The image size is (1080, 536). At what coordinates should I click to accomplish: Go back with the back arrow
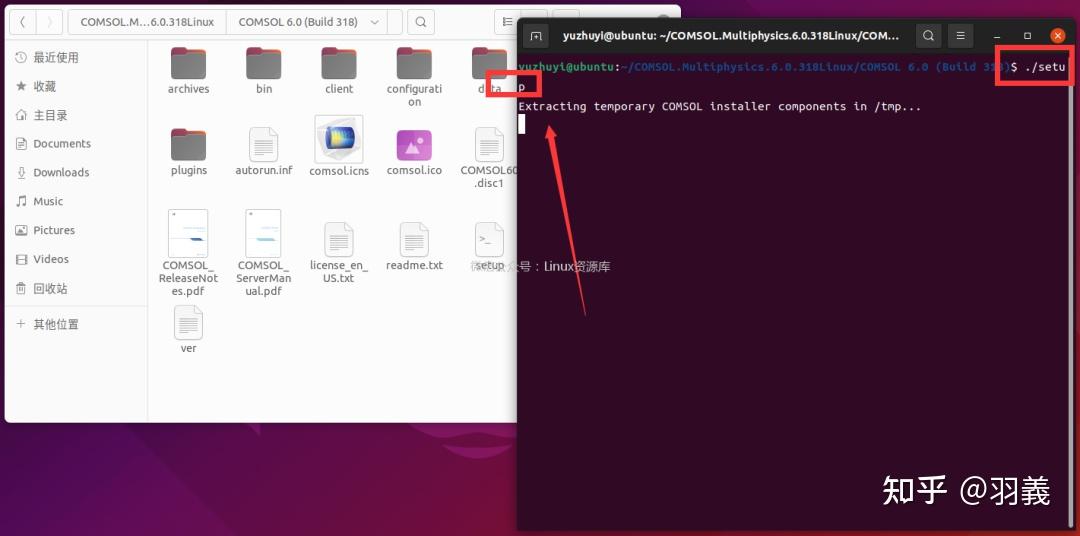[x=23, y=22]
